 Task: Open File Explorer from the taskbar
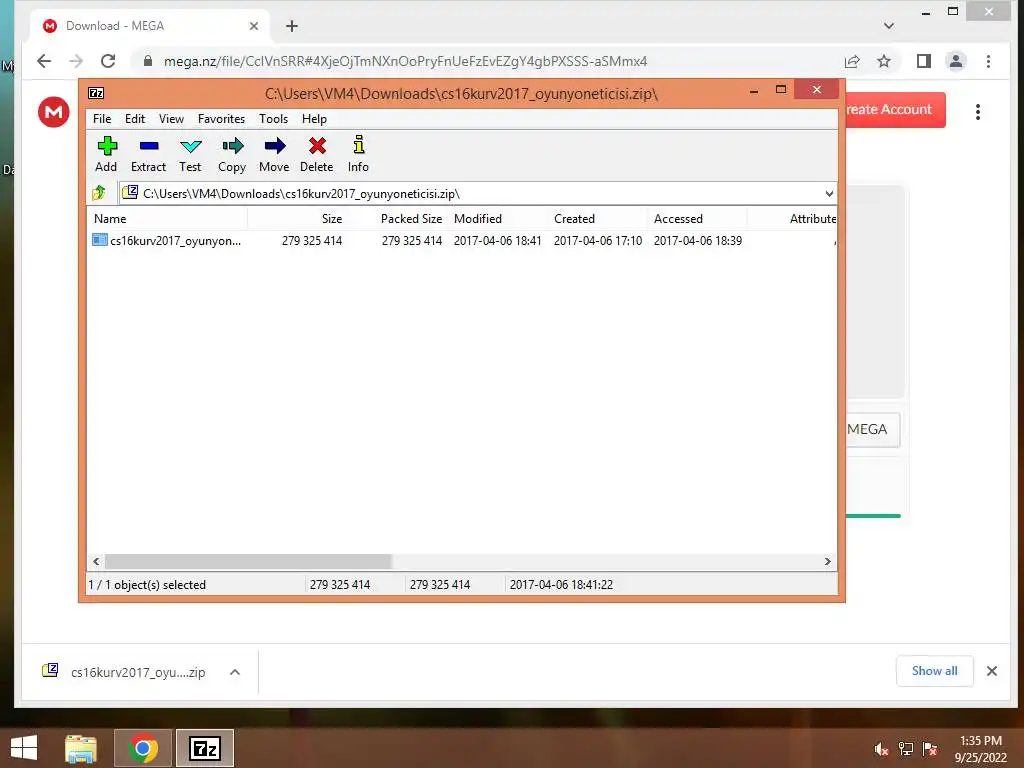click(81, 748)
